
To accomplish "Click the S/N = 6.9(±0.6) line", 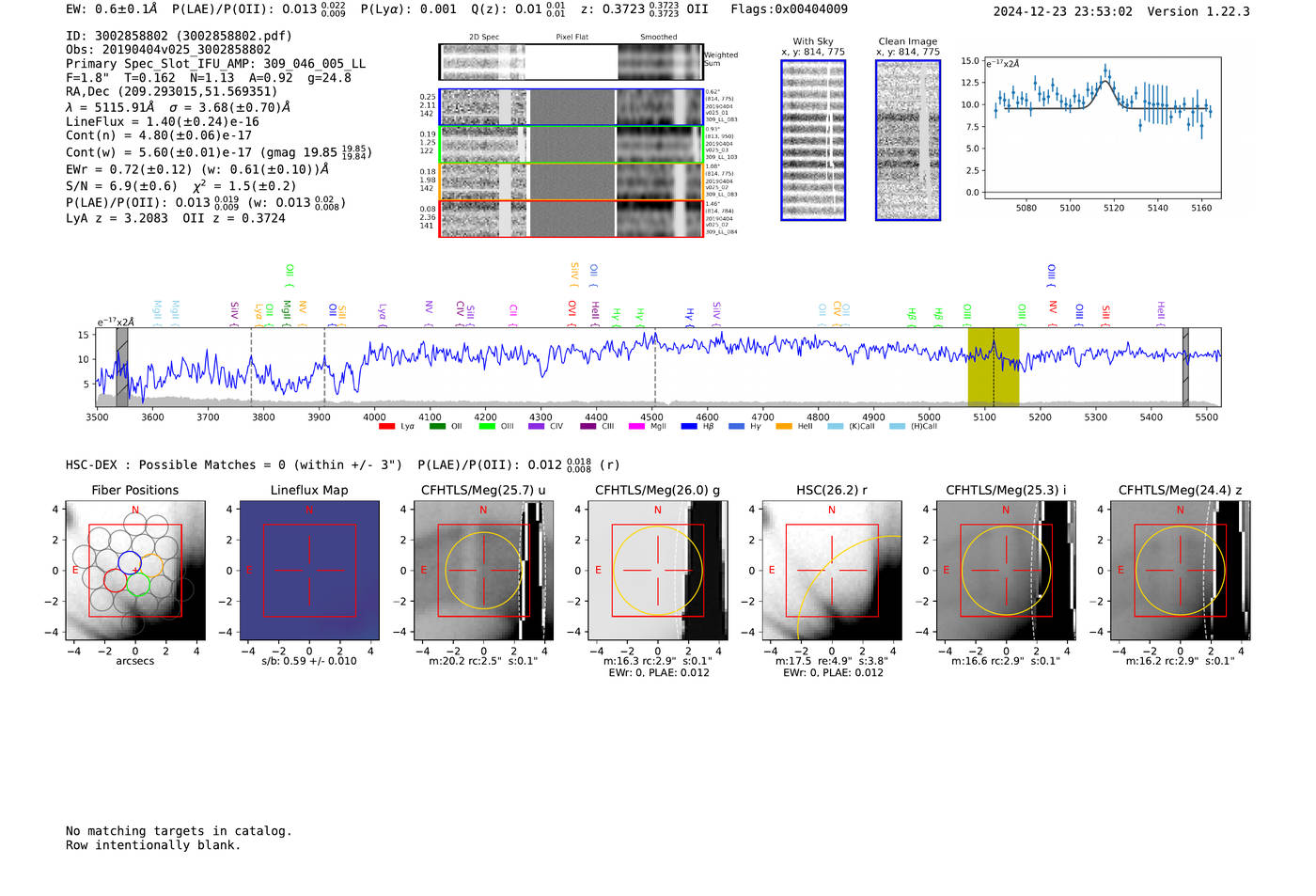I will coord(180,186).
